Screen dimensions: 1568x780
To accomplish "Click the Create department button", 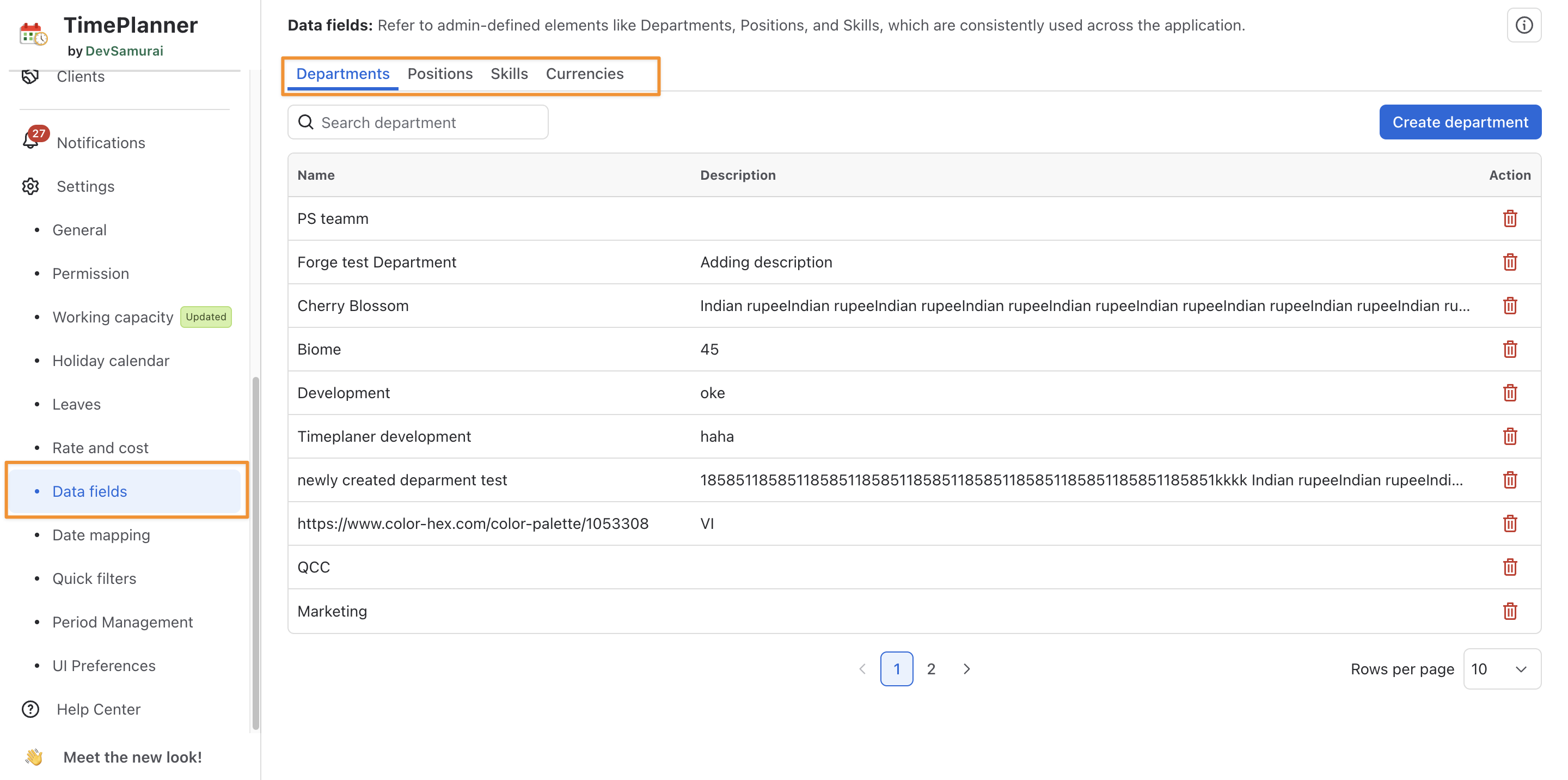I will pos(1460,123).
